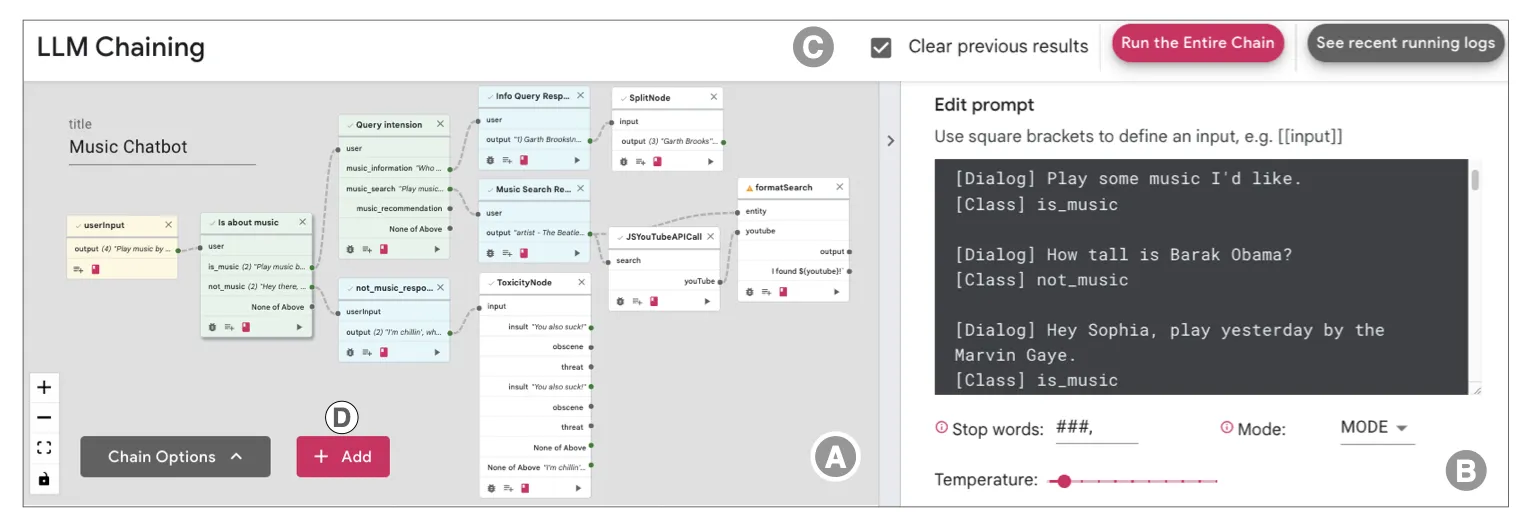Toggle the canvas lock icon
Screen dimensions: 1526x528
(x=44, y=479)
